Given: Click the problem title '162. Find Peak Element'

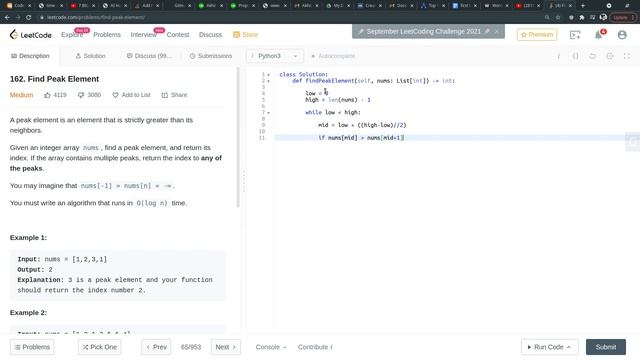Looking at the screenshot, I should pos(54,79).
